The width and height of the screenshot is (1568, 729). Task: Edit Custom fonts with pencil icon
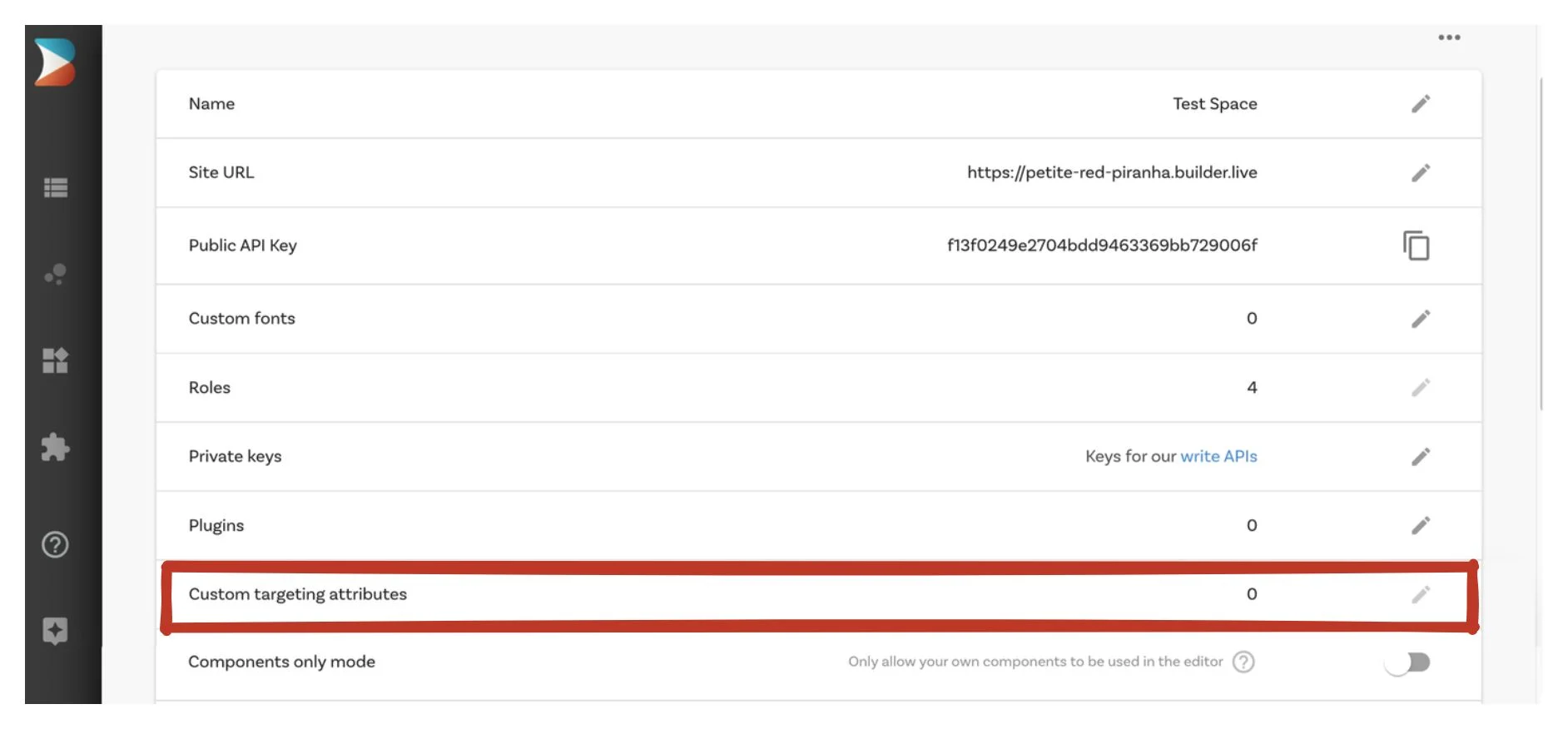(1421, 319)
